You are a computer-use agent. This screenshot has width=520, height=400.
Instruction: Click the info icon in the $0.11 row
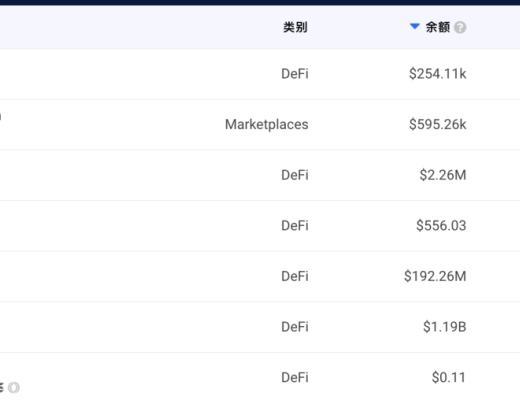(x=14, y=388)
